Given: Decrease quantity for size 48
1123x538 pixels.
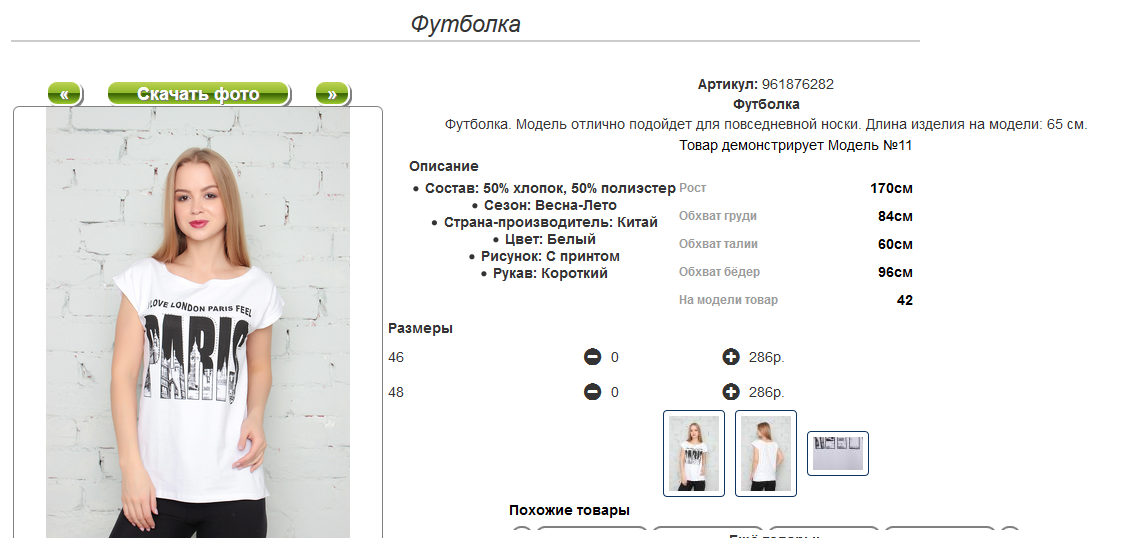Looking at the screenshot, I should pyautogui.click(x=592, y=392).
